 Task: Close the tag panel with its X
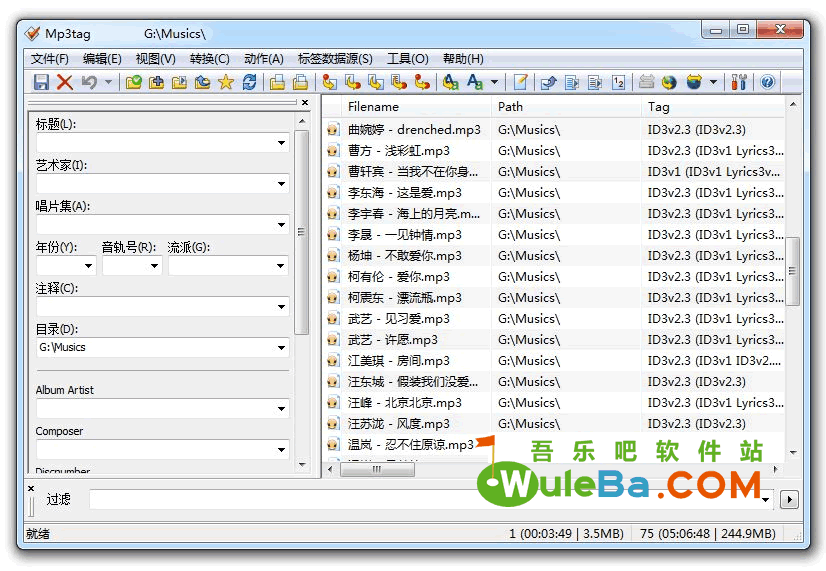click(305, 103)
